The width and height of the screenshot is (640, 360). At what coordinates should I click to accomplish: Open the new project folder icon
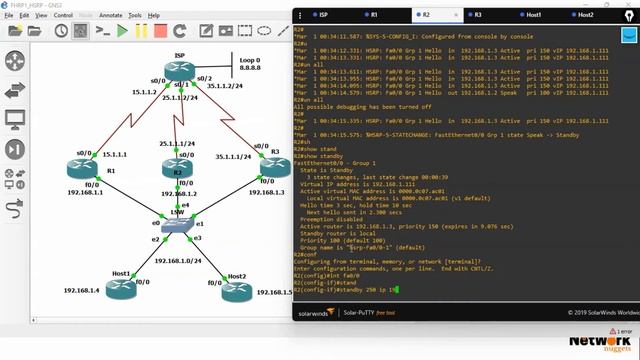[x=15, y=31]
